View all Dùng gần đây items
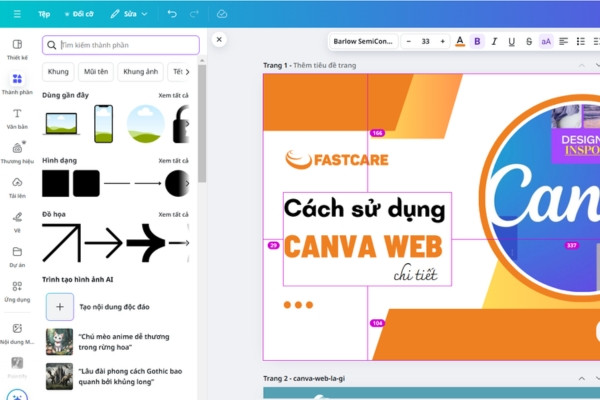Image resolution: width=600 pixels, height=400 pixels. (x=173, y=95)
